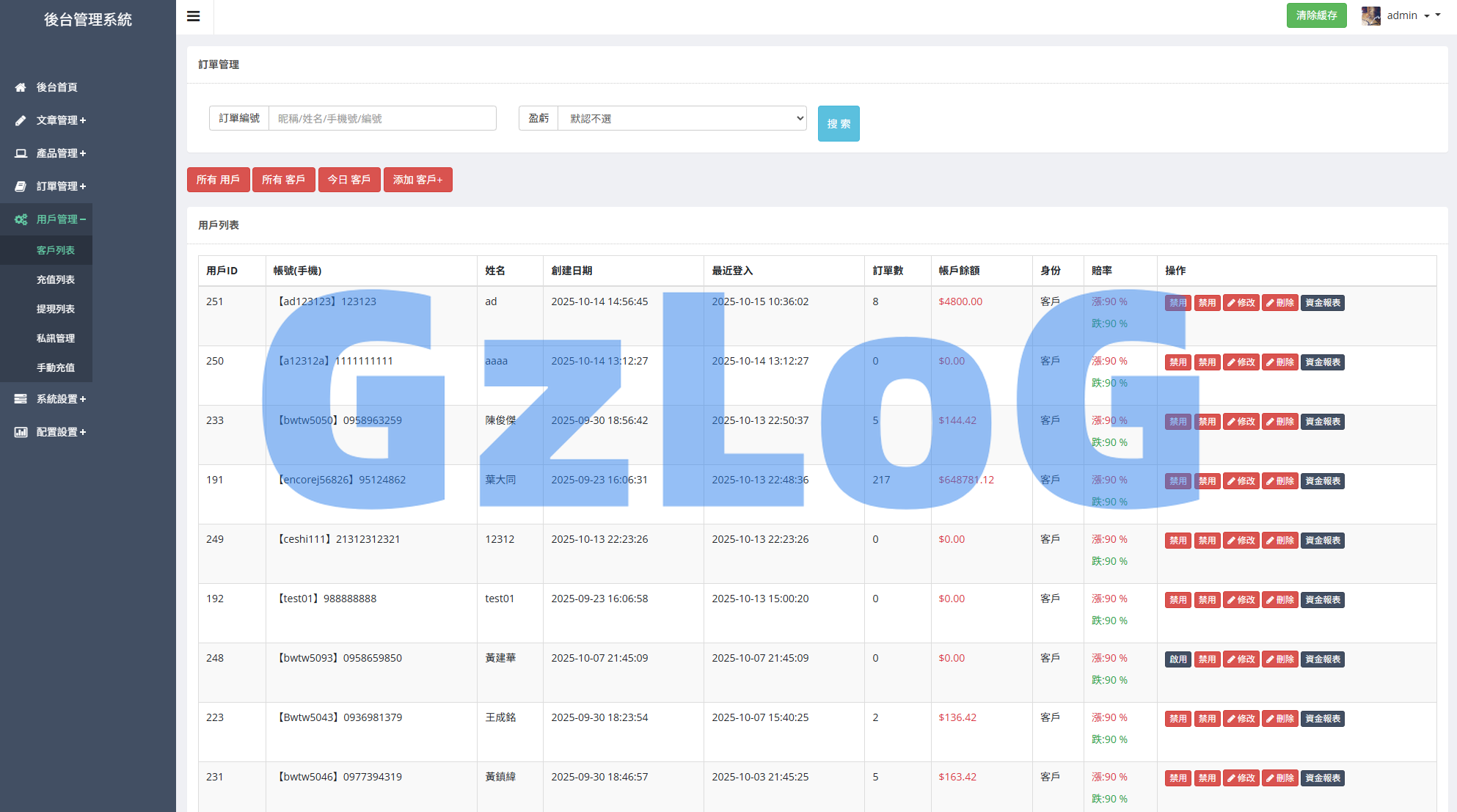Image resolution: width=1457 pixels, height=812 pixels.
Task: Click the pencil icon beside 文章管理
Action: point(21,120)
